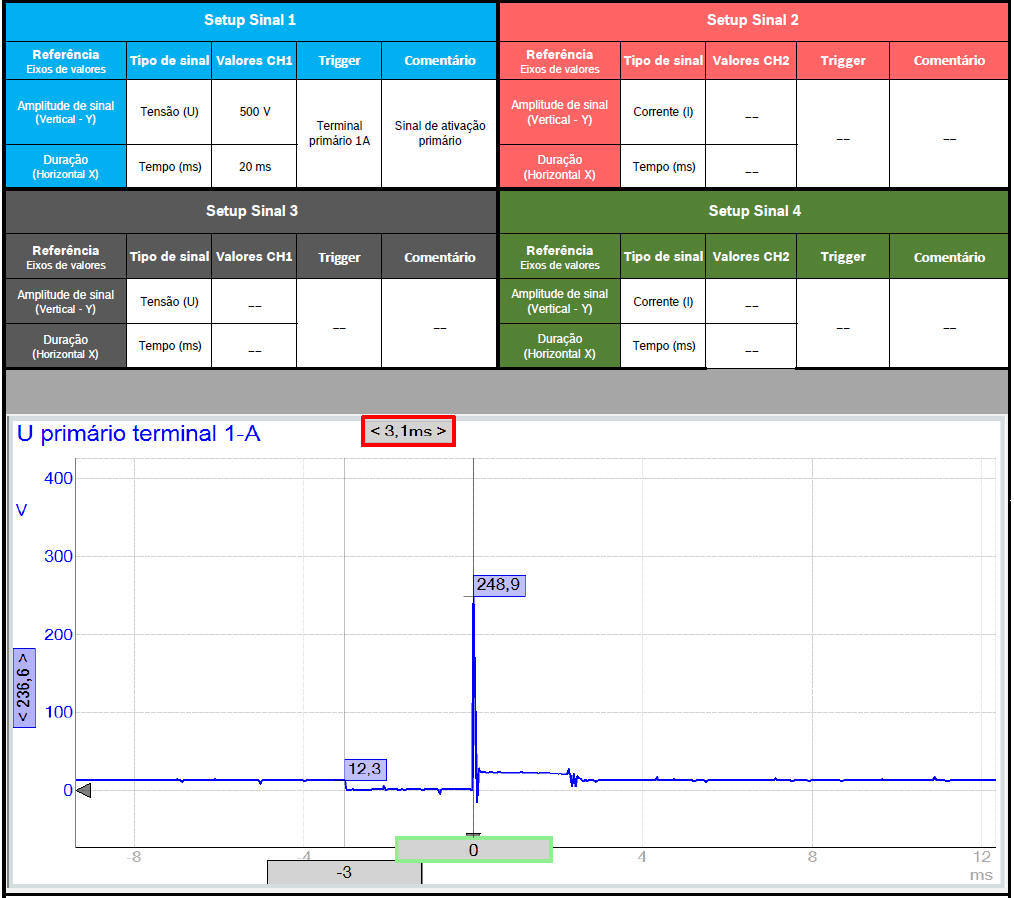Click the Sinal de ativação primário comment
The height and width of the screenshot is (898, 1014).
click(439, 134)
